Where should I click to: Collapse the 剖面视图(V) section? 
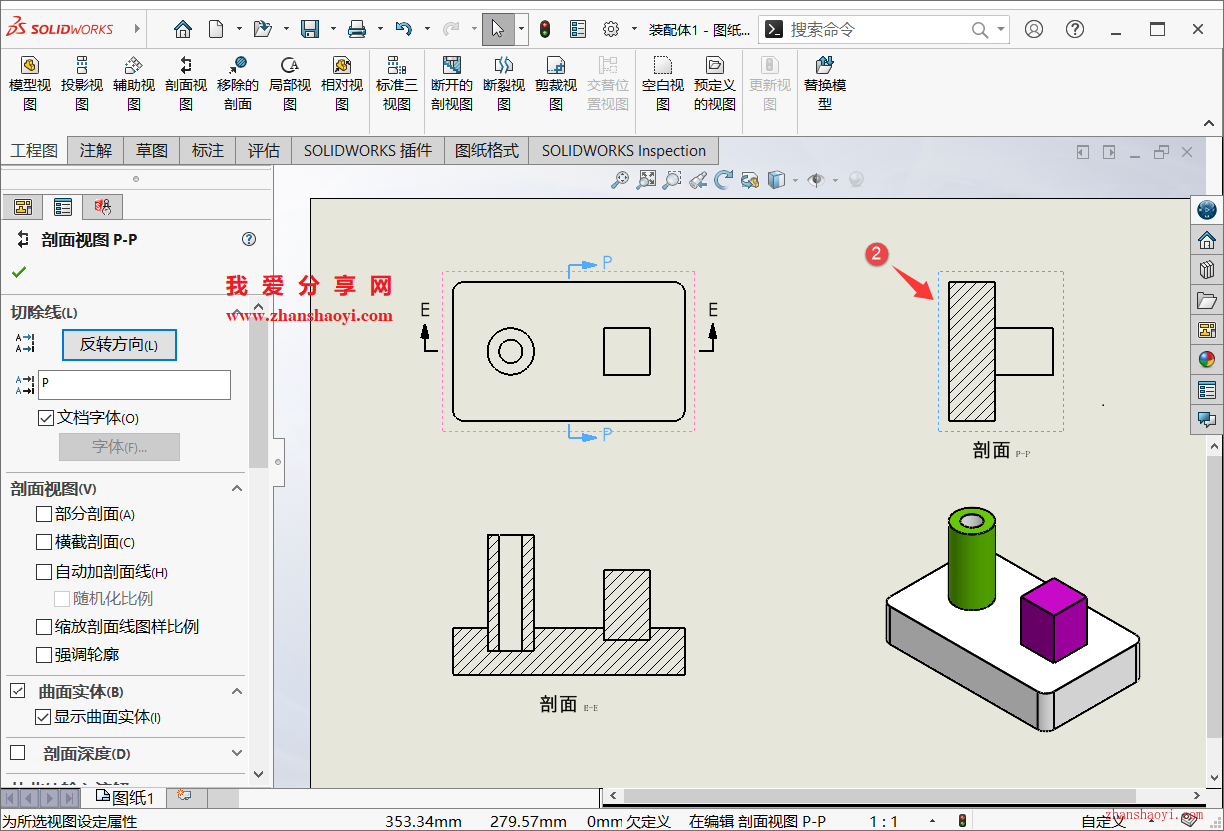[x=237, y=489]
